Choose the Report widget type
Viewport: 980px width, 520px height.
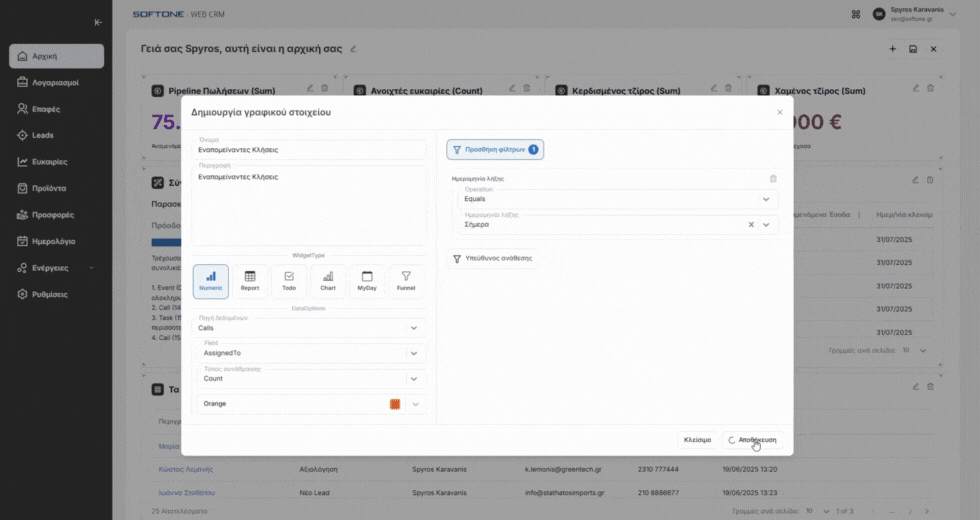[x=250, y=281]
